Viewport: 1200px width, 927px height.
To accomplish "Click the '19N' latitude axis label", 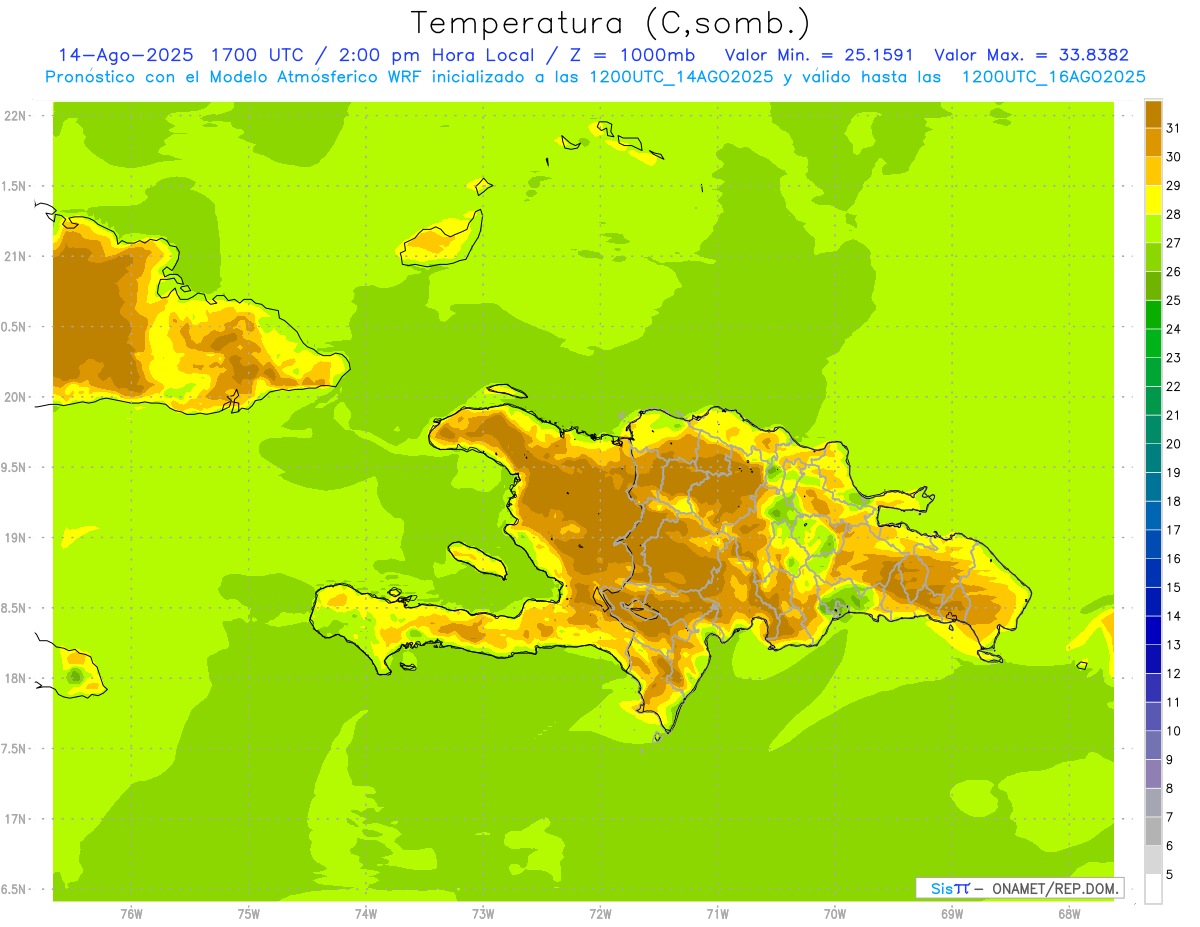I will 15,538.
